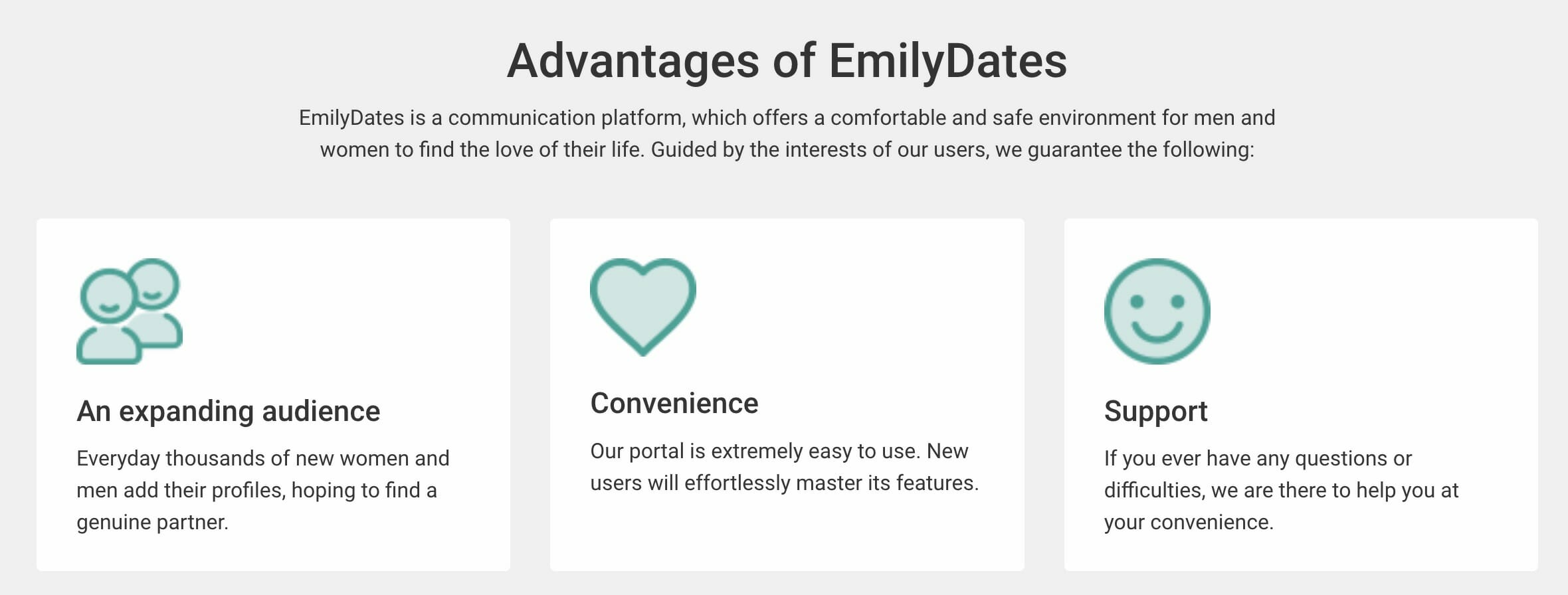1568x595 pixels.
Task: Click the right eye of smiley icon
Action: 1177,301
